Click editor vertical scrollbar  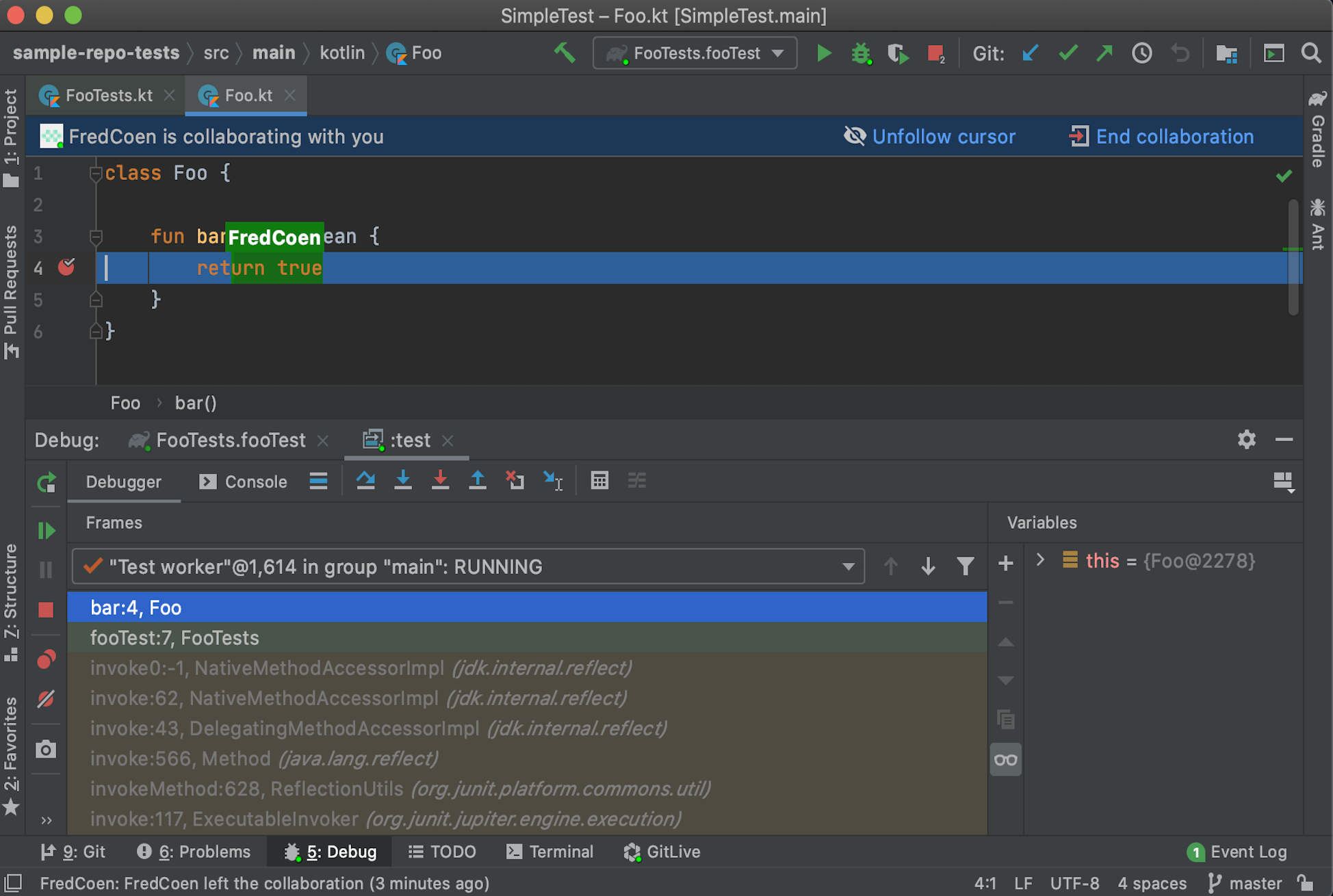[1293, 257]
